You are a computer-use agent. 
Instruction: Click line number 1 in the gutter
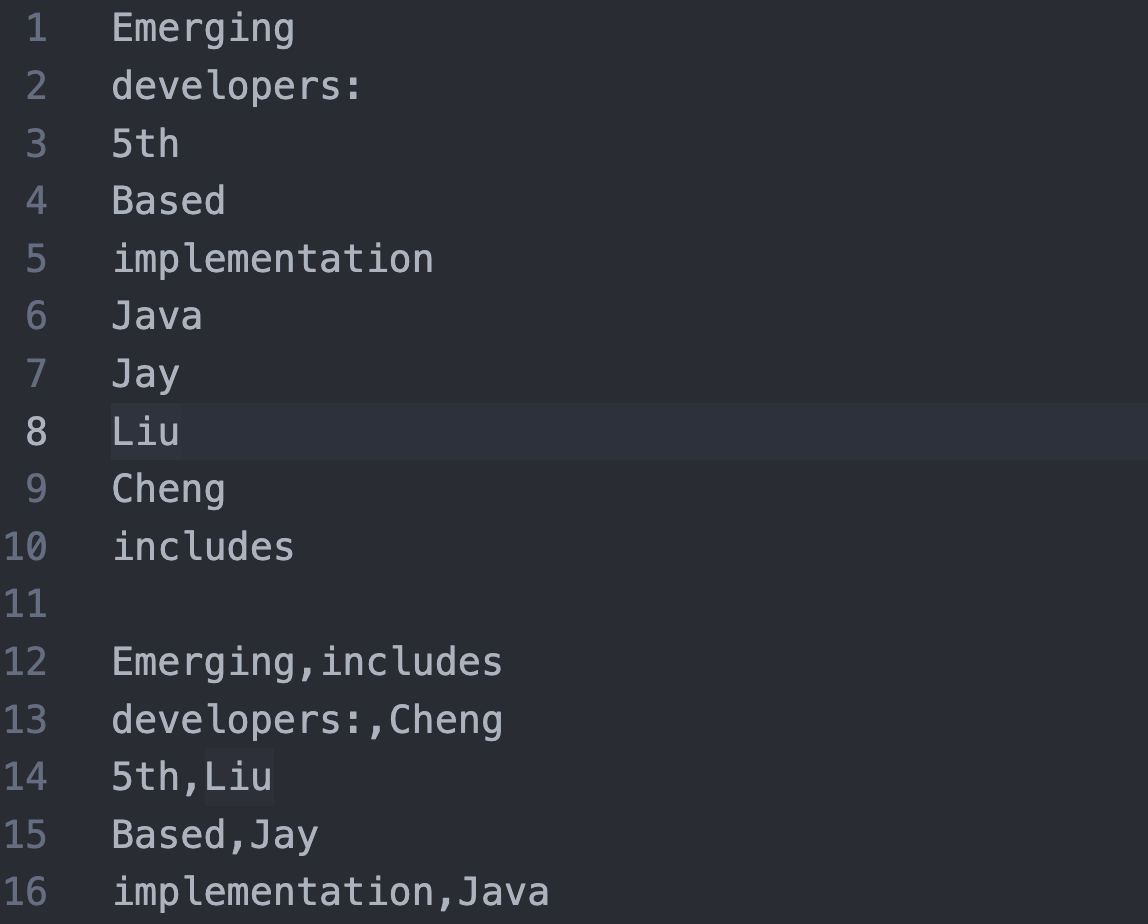coord(36,28)
